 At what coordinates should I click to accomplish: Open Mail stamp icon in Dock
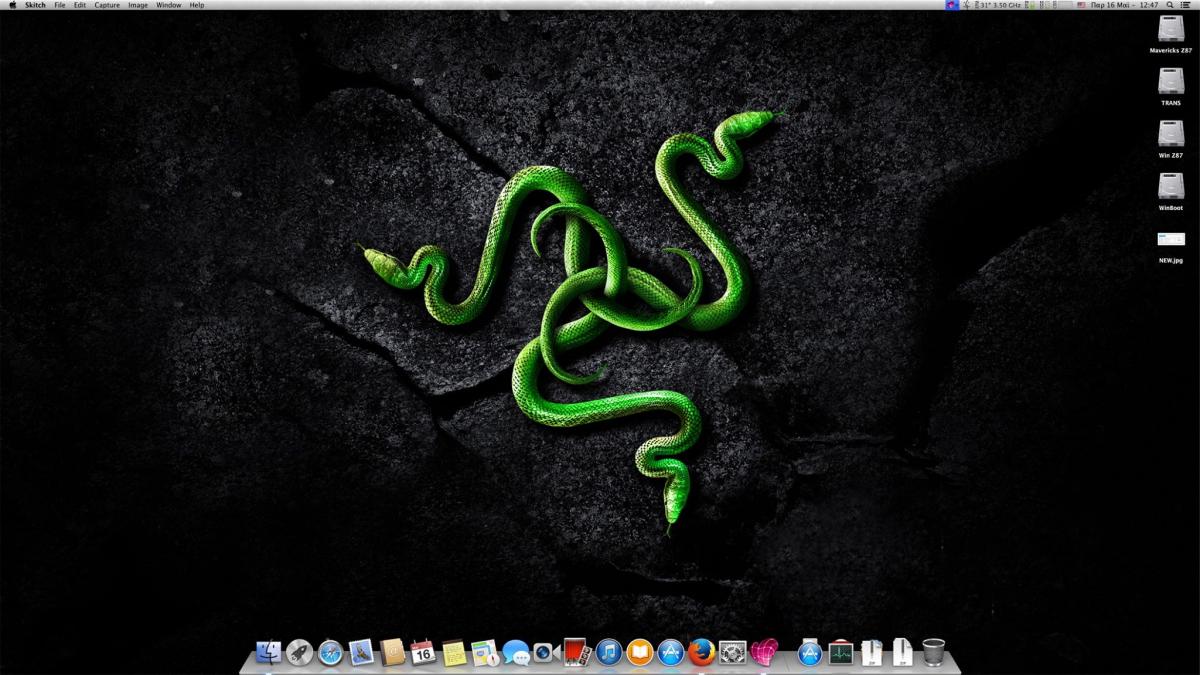[x=361, y=653]
